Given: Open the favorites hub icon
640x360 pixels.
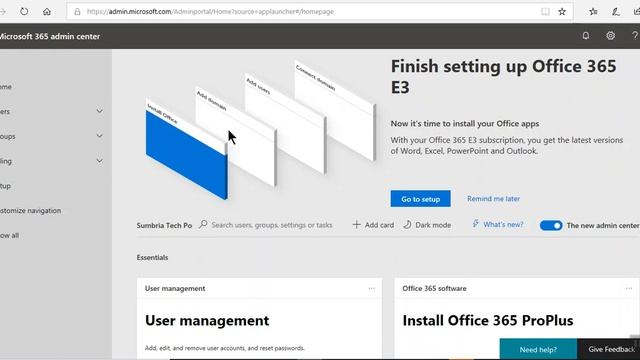Looking at the screenshot, I should tap(593, 11).
